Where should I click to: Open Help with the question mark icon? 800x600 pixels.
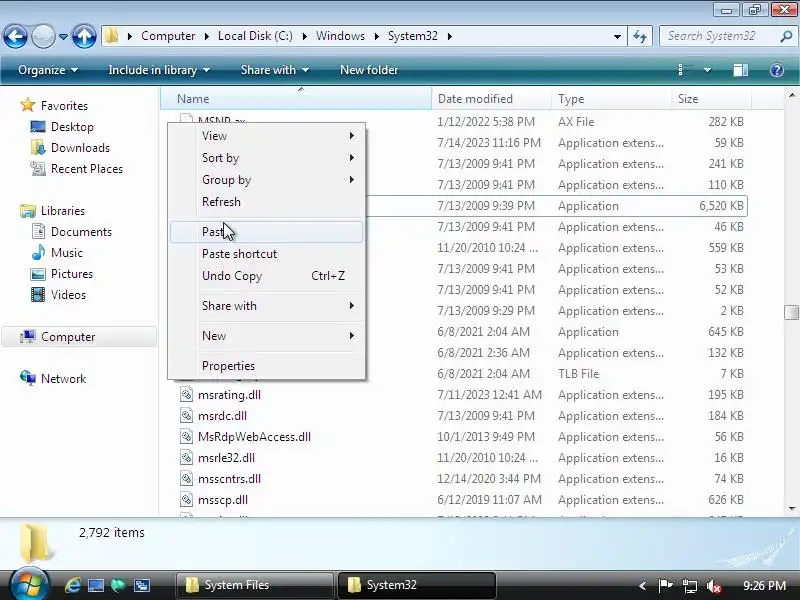coord(777,70)
